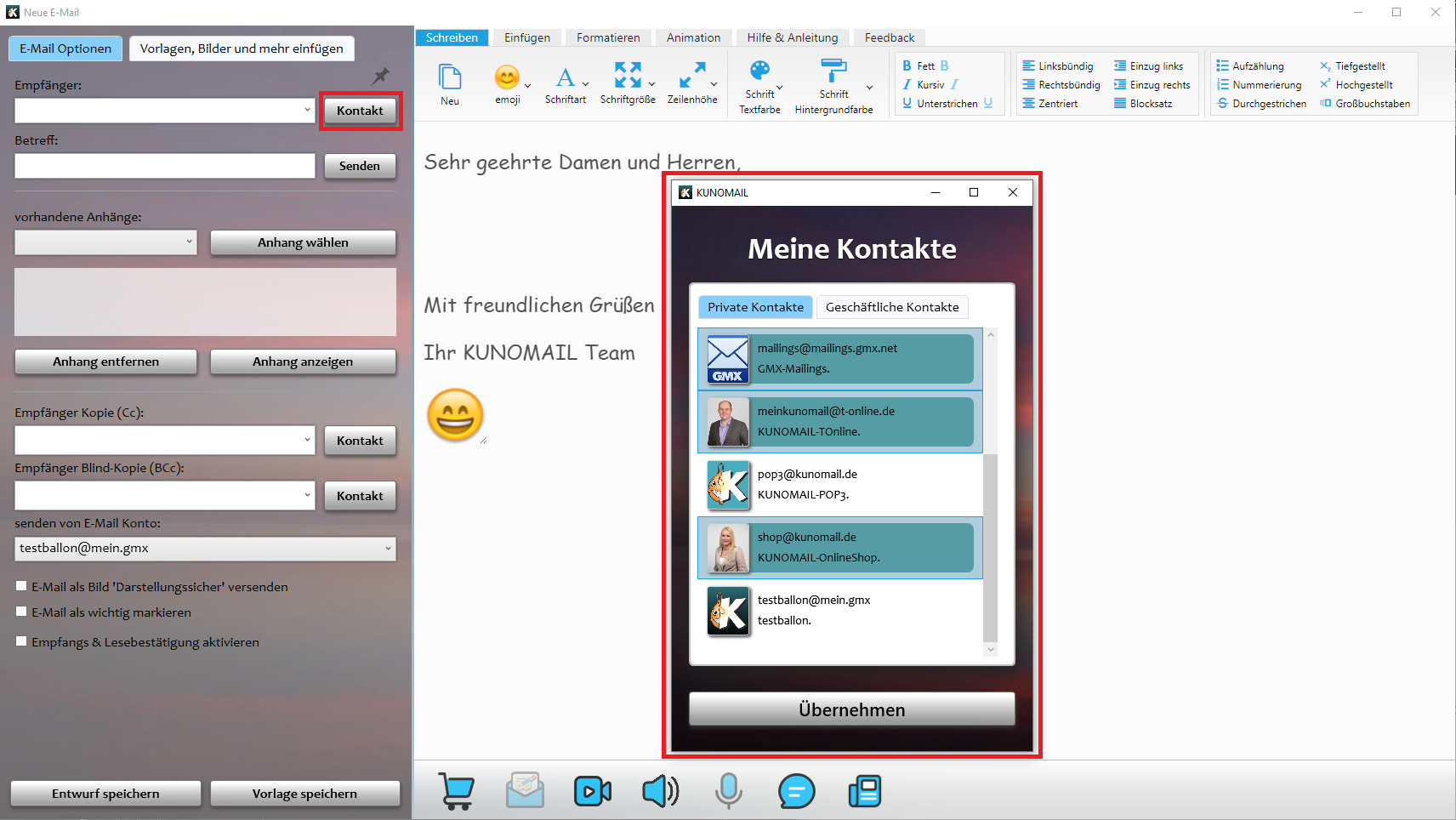Apply Hochgestellt superscript
This screenshot has height=820, width=1456.
(x=1356, y=84)
